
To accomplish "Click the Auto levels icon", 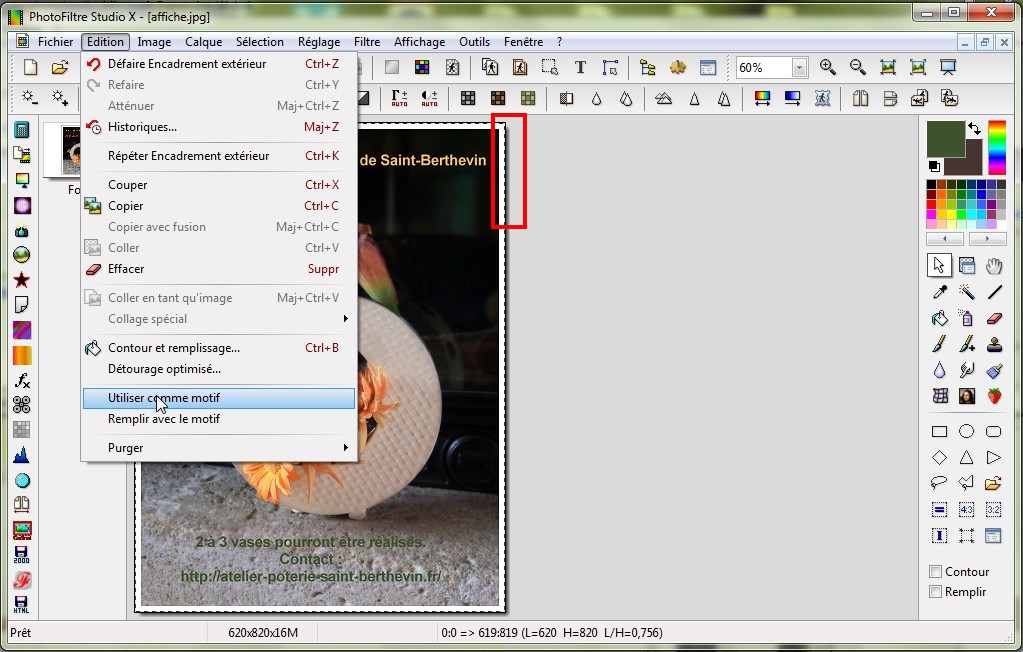I will (399, 99).
